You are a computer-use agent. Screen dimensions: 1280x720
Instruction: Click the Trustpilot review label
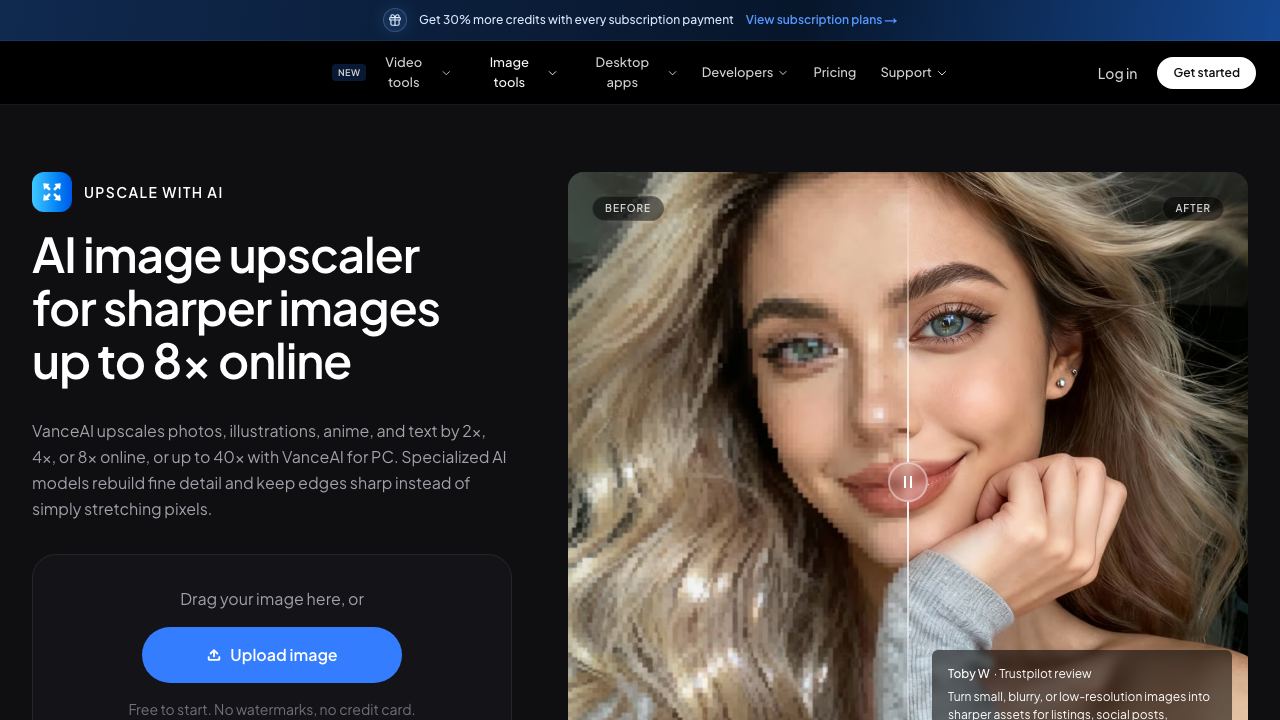1045,674
